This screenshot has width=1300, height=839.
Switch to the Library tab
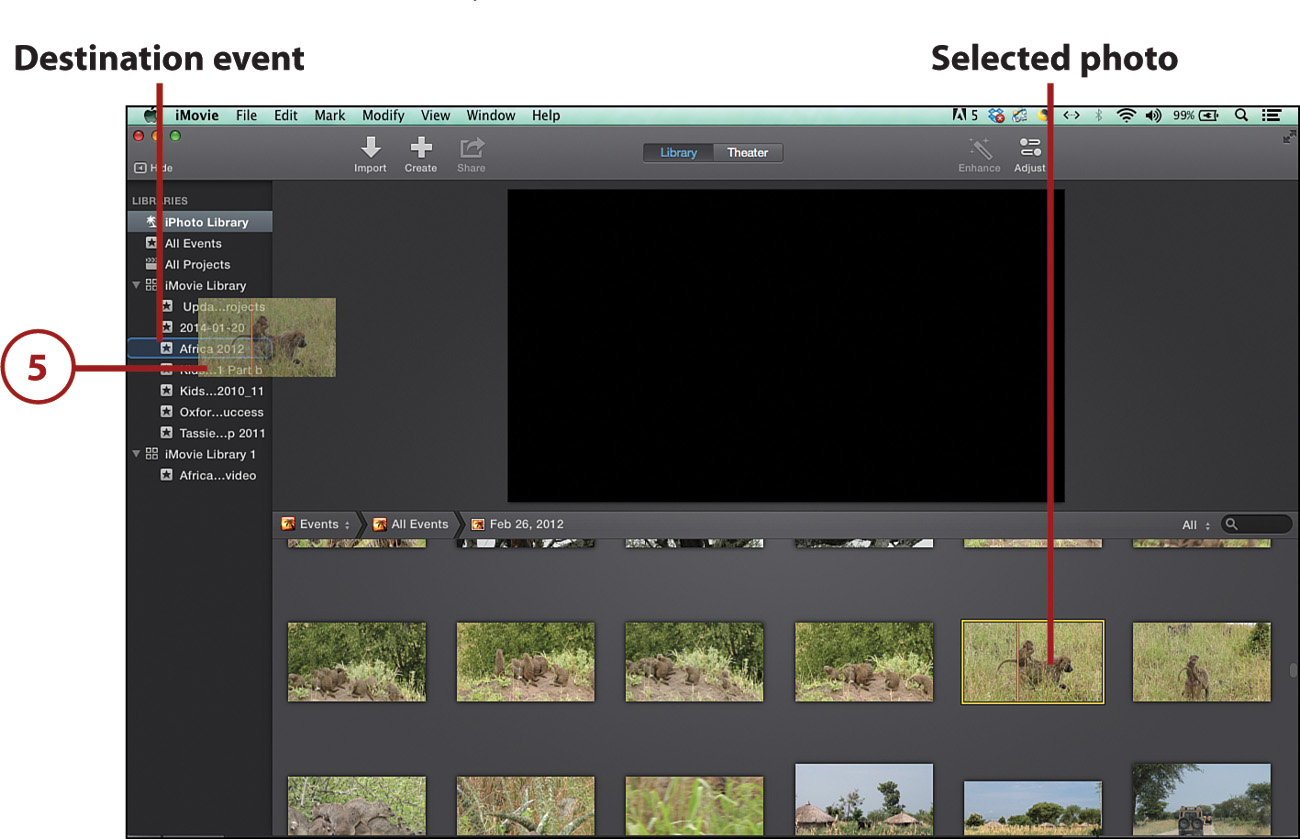pos(678,153)
